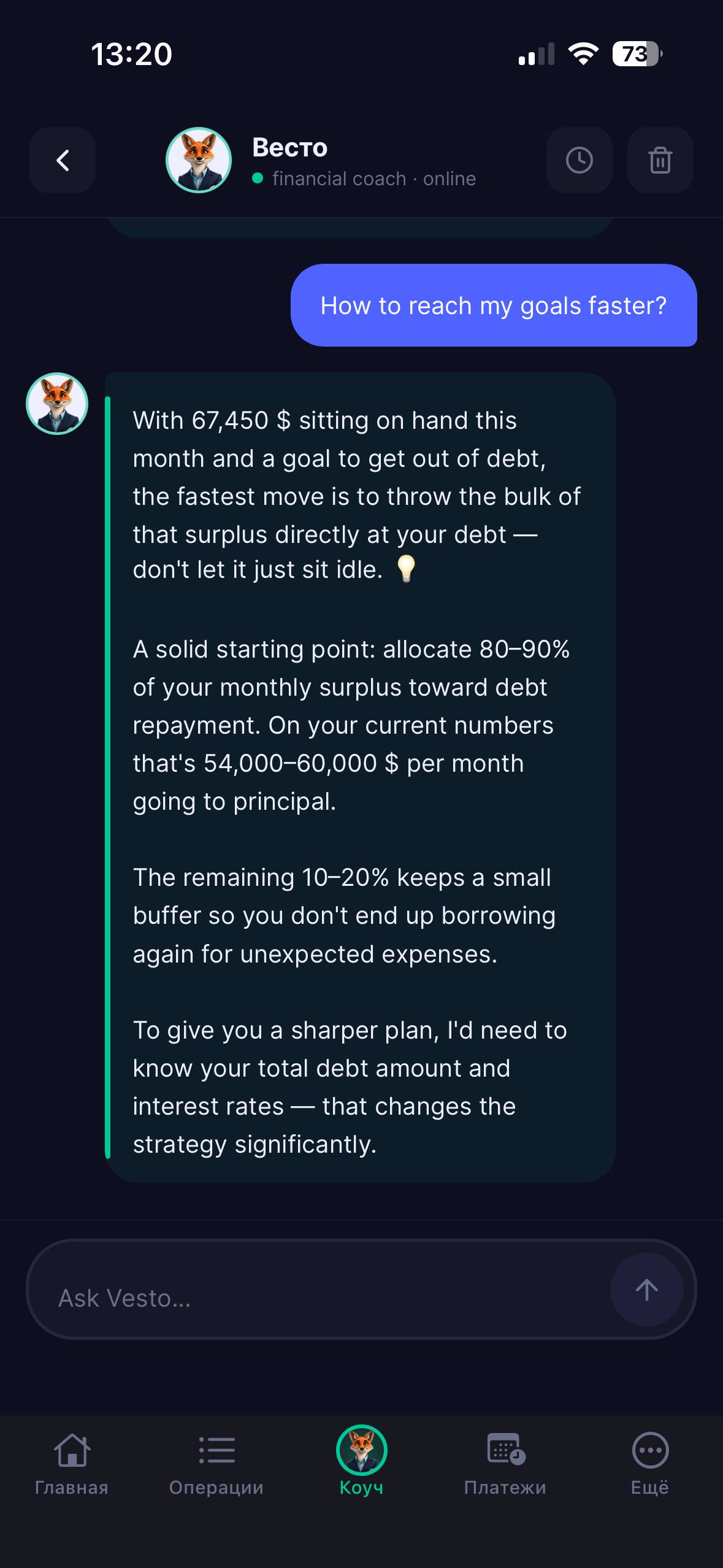Tap the fox avatar beside the reply

57,404
